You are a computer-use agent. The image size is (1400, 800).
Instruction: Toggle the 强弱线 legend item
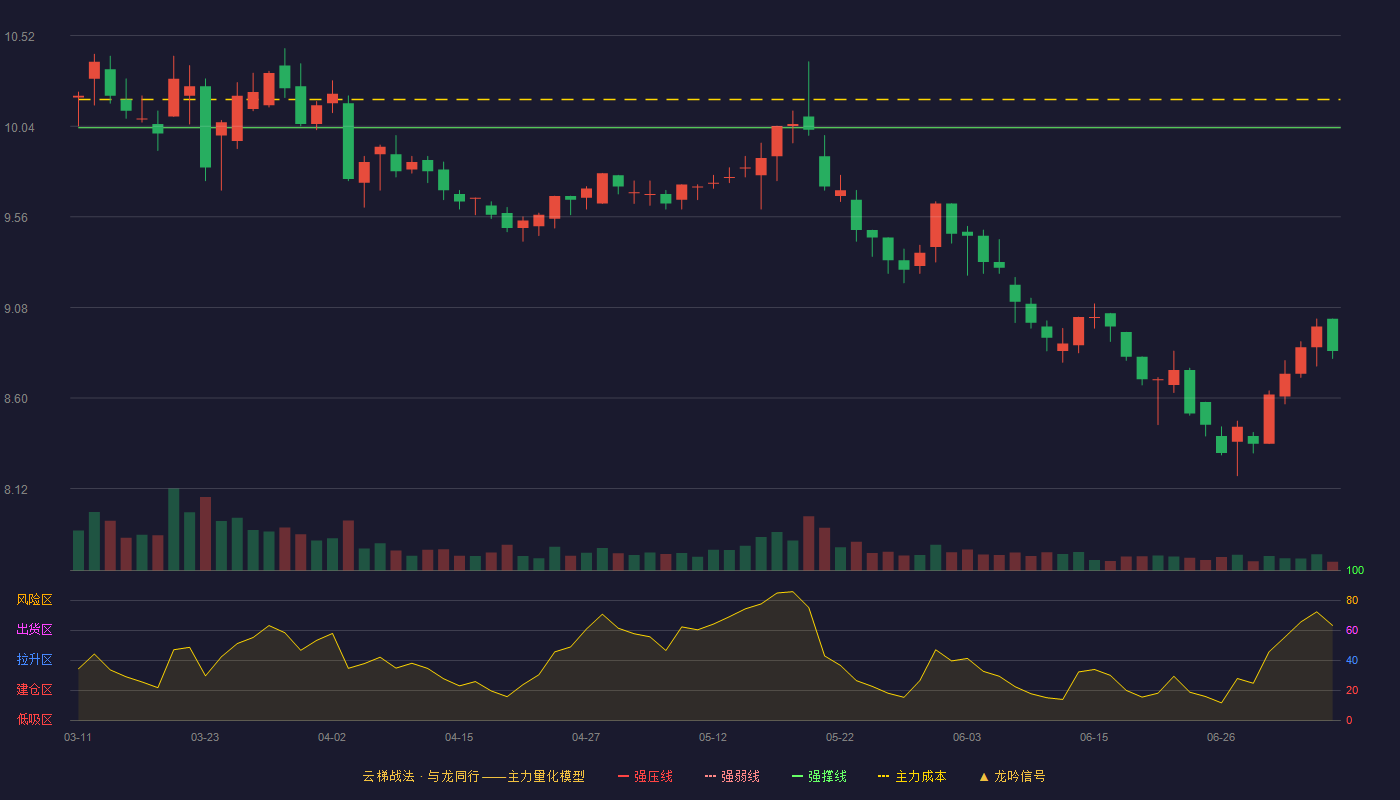pos(732,776)
